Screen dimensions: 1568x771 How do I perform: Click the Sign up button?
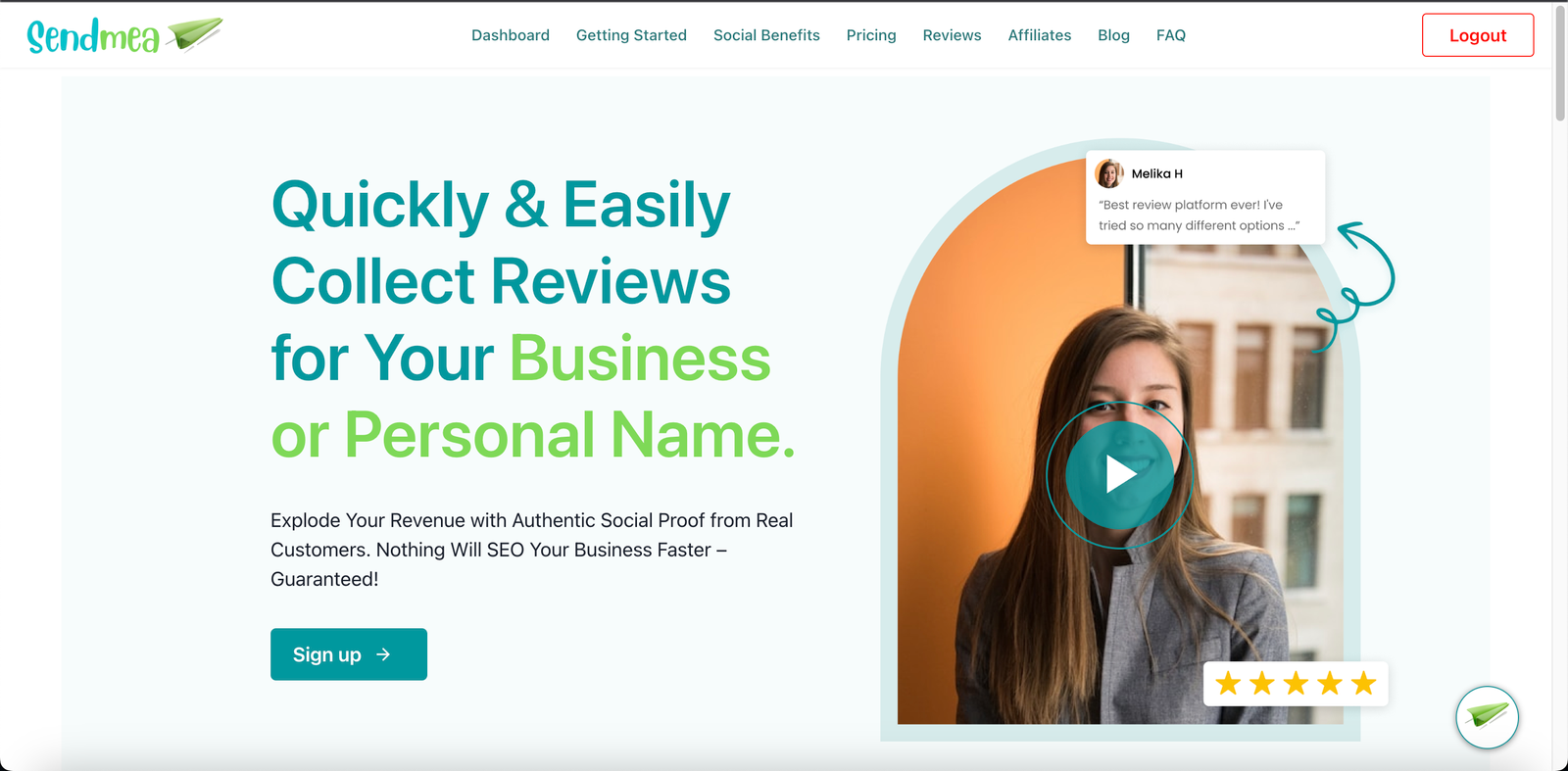pyautogui.click(x=349, y=654)
